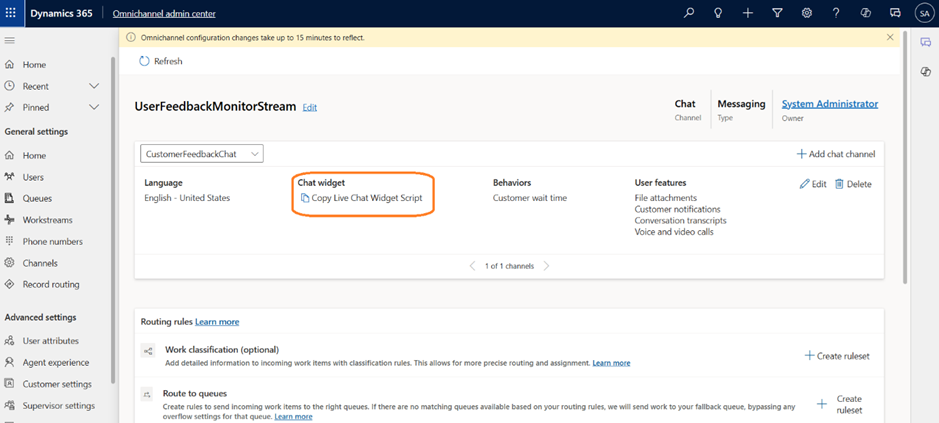Screen dimensions: 939x423
Task: Expand the Pinned section in sidebar
Action: 94,107
